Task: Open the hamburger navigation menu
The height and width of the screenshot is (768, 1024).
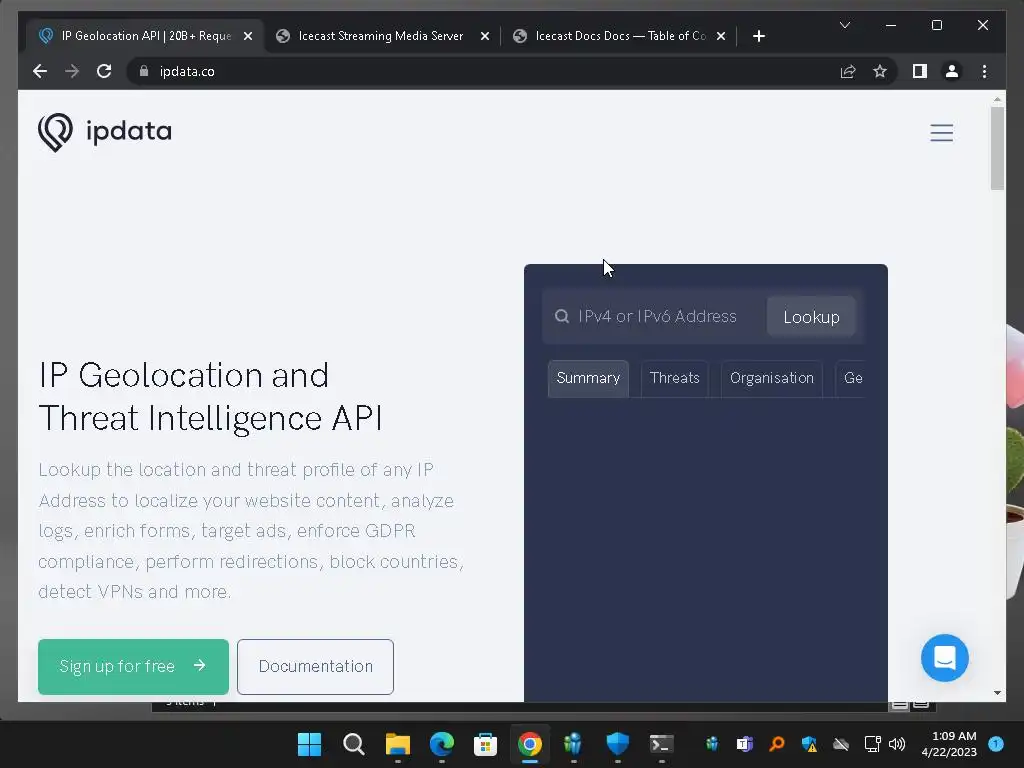Action: 941,133
